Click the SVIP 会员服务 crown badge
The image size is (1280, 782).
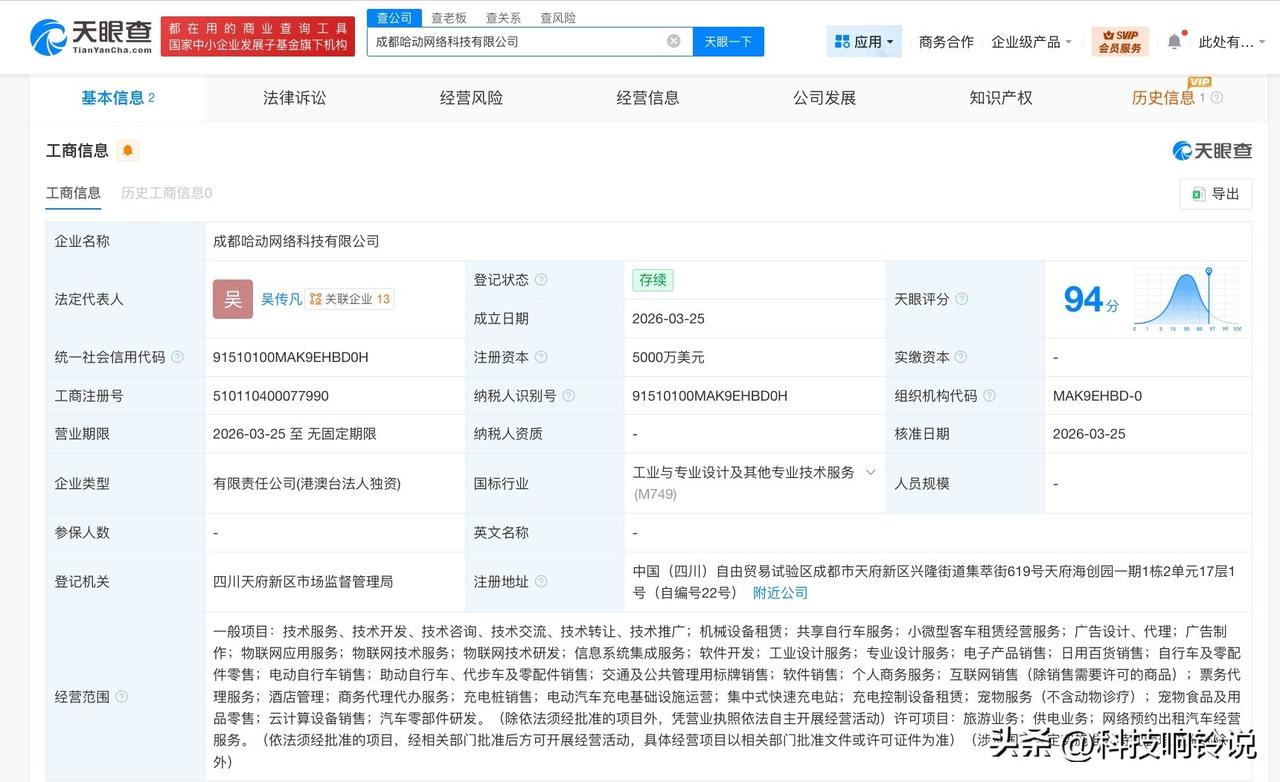tap(1119, 41)
